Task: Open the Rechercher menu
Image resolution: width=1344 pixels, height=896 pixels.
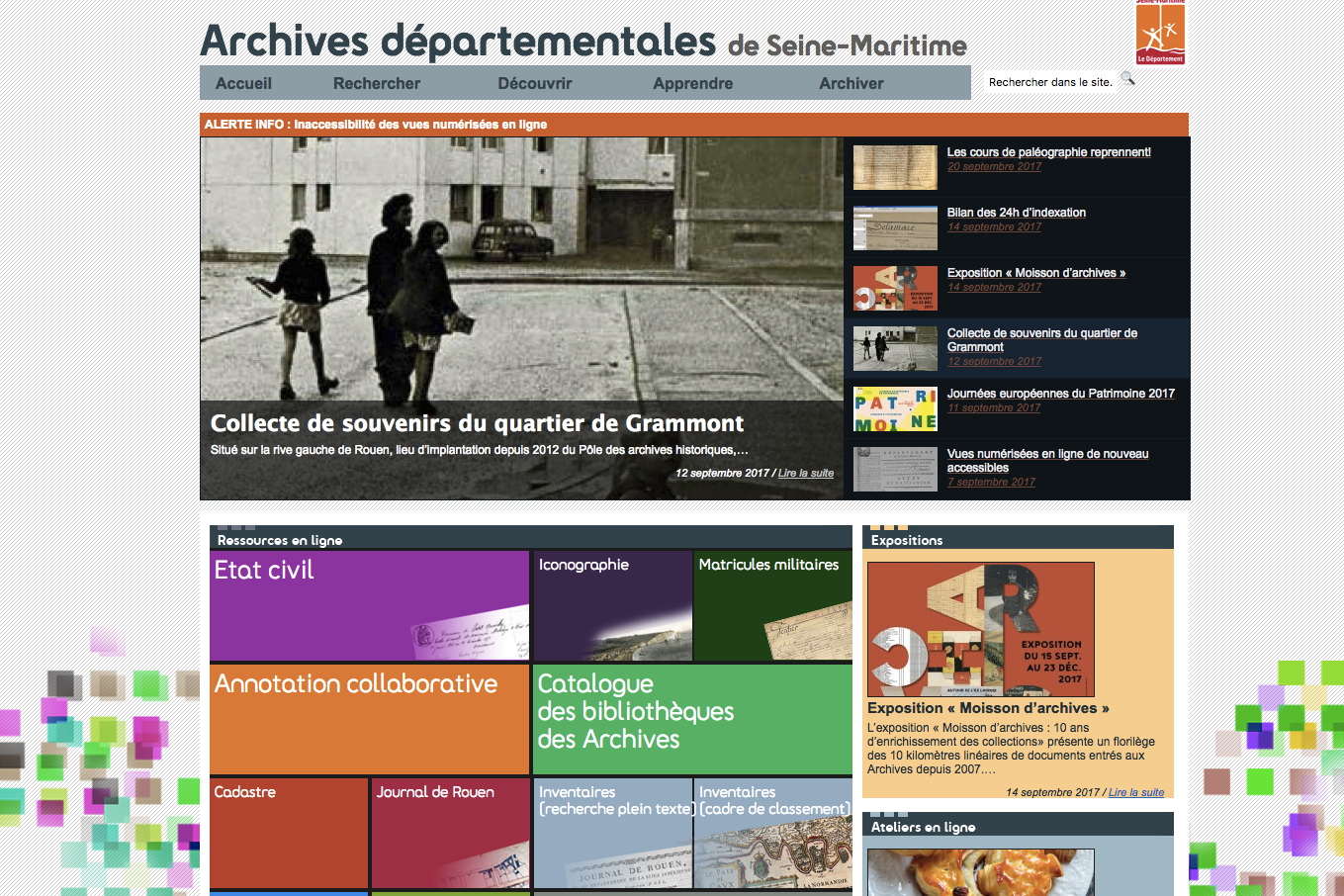Action: [x=377, y=84]
